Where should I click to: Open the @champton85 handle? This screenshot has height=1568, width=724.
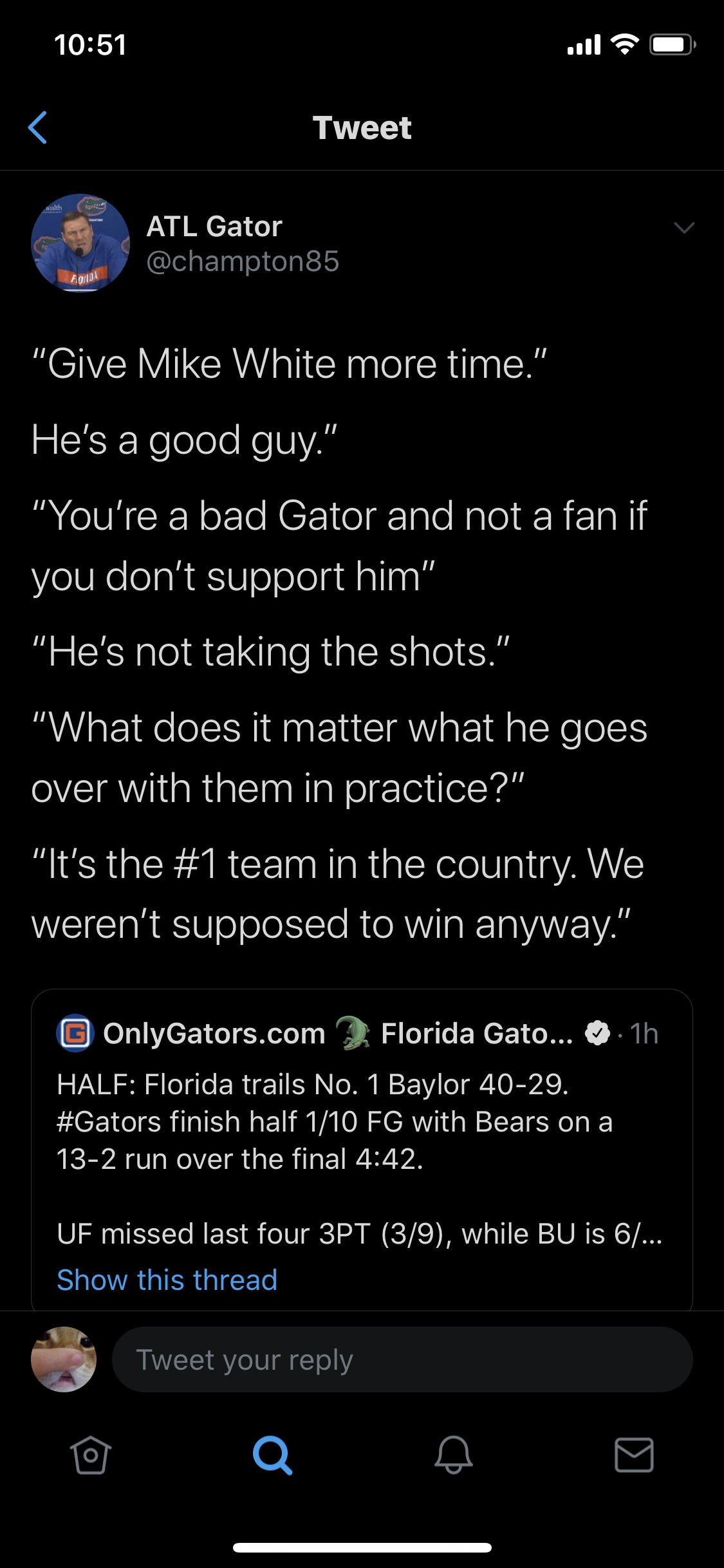243,261
